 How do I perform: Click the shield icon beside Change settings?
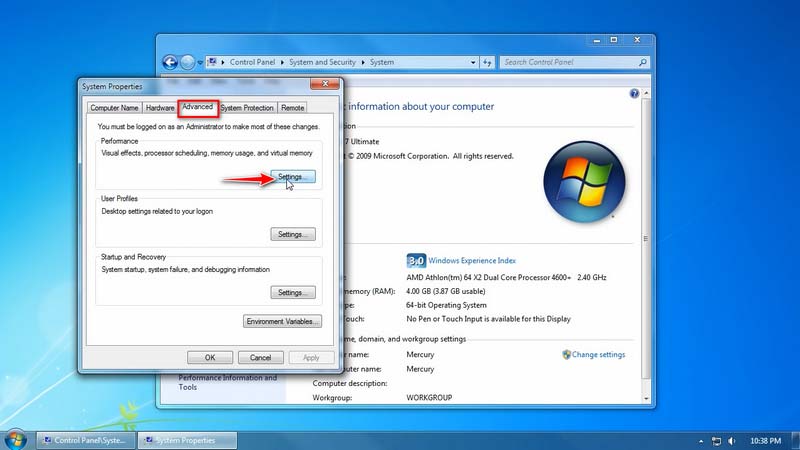tap(566, 355)
